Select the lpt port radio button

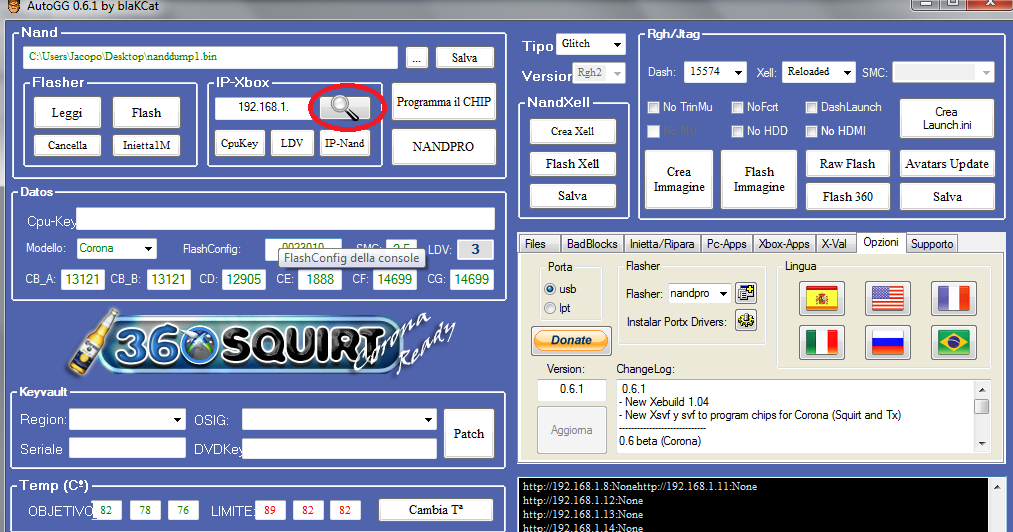550,308
